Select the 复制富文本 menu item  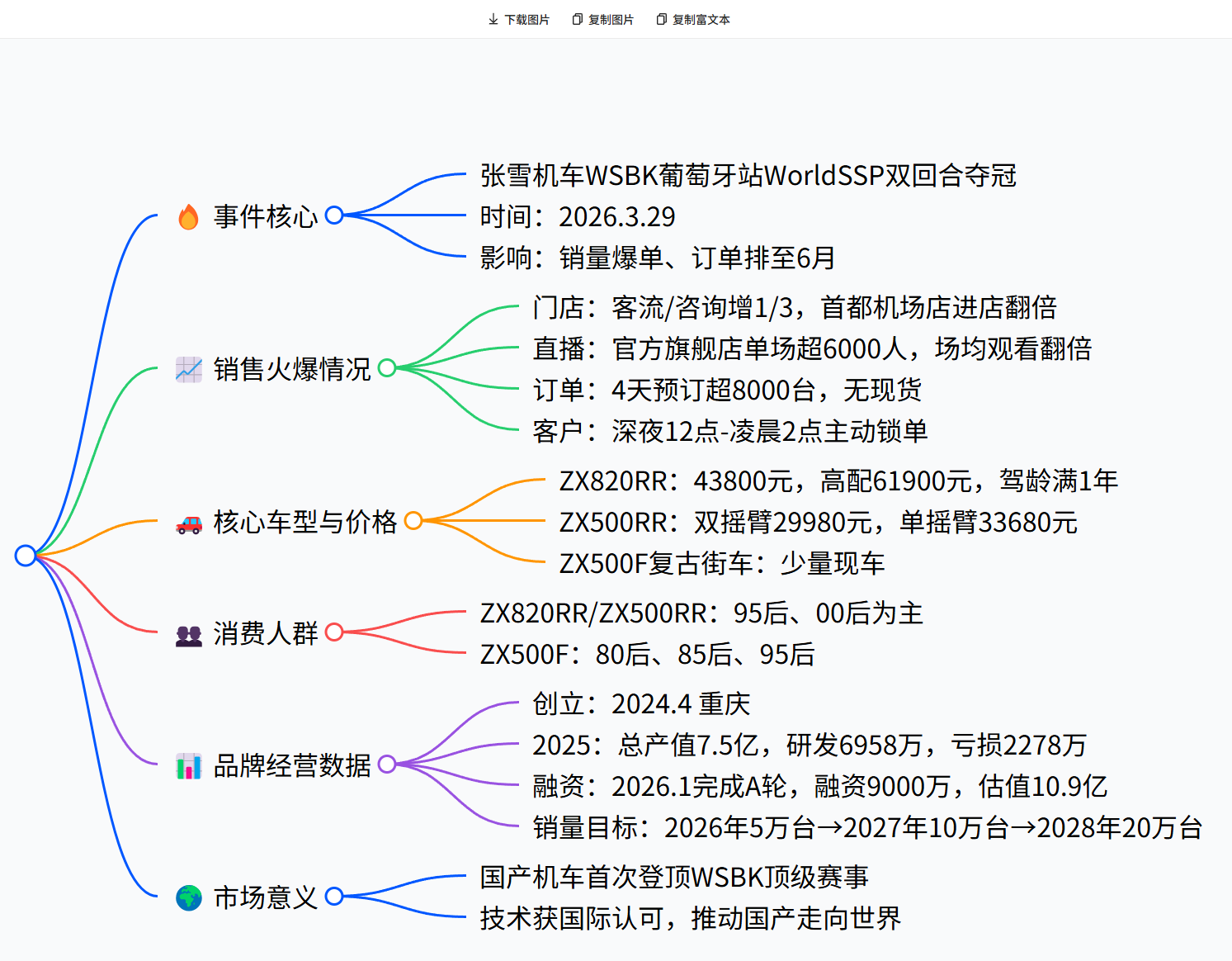700,18
